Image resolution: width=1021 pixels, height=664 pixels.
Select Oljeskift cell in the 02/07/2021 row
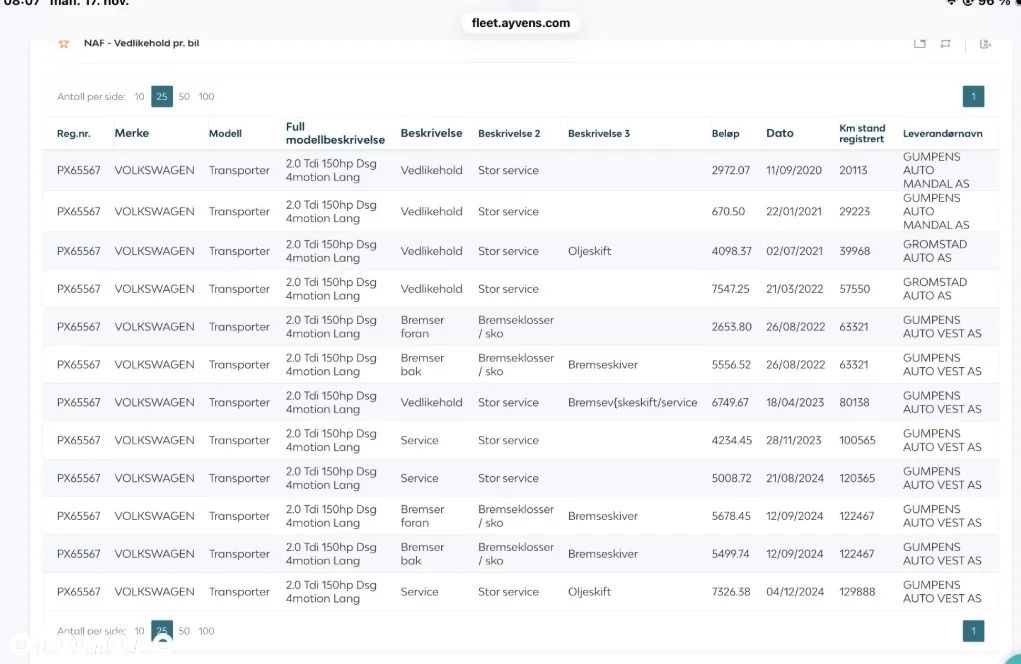click(589, 251)
